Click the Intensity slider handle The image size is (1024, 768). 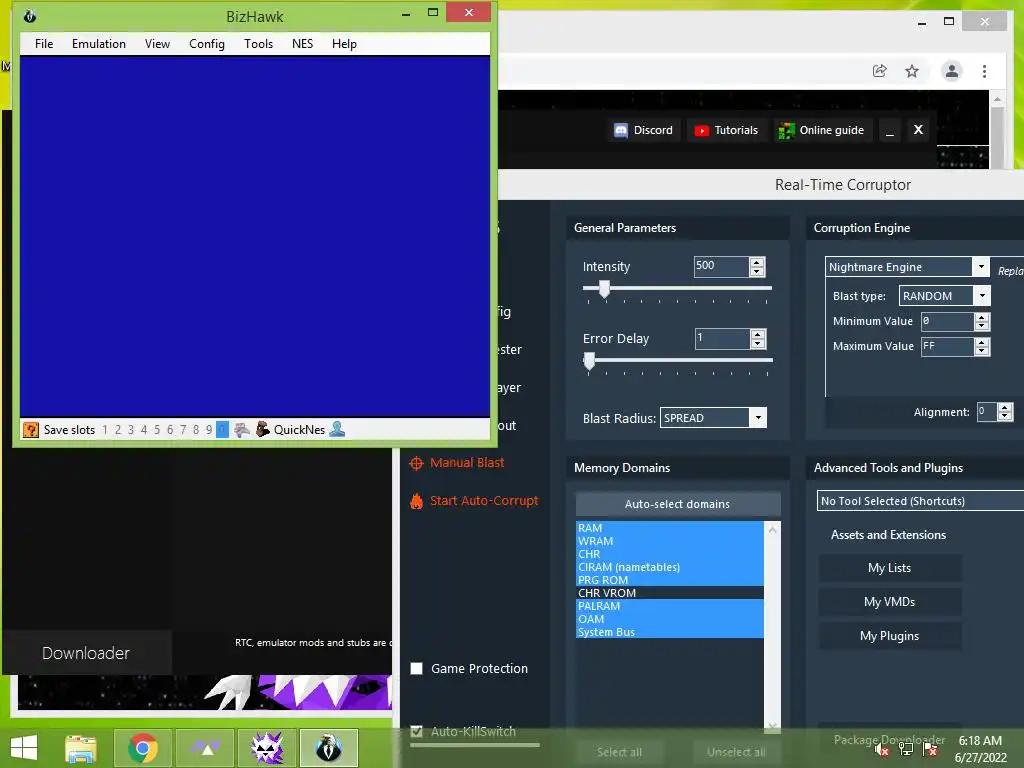coord(605,289)
